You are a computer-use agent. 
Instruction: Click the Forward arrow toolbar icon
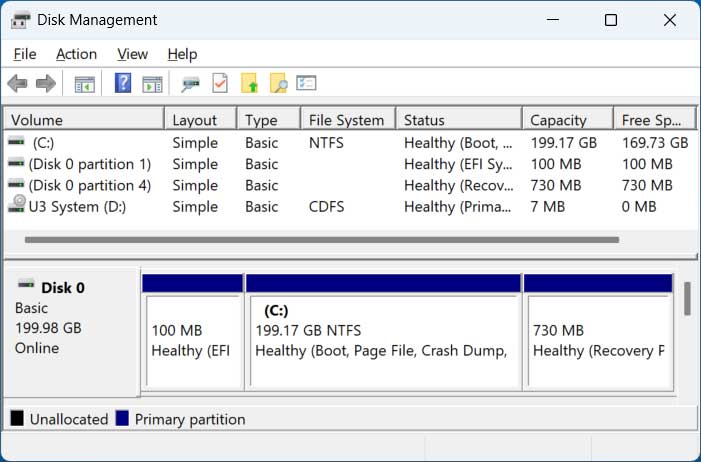[45, 84]
